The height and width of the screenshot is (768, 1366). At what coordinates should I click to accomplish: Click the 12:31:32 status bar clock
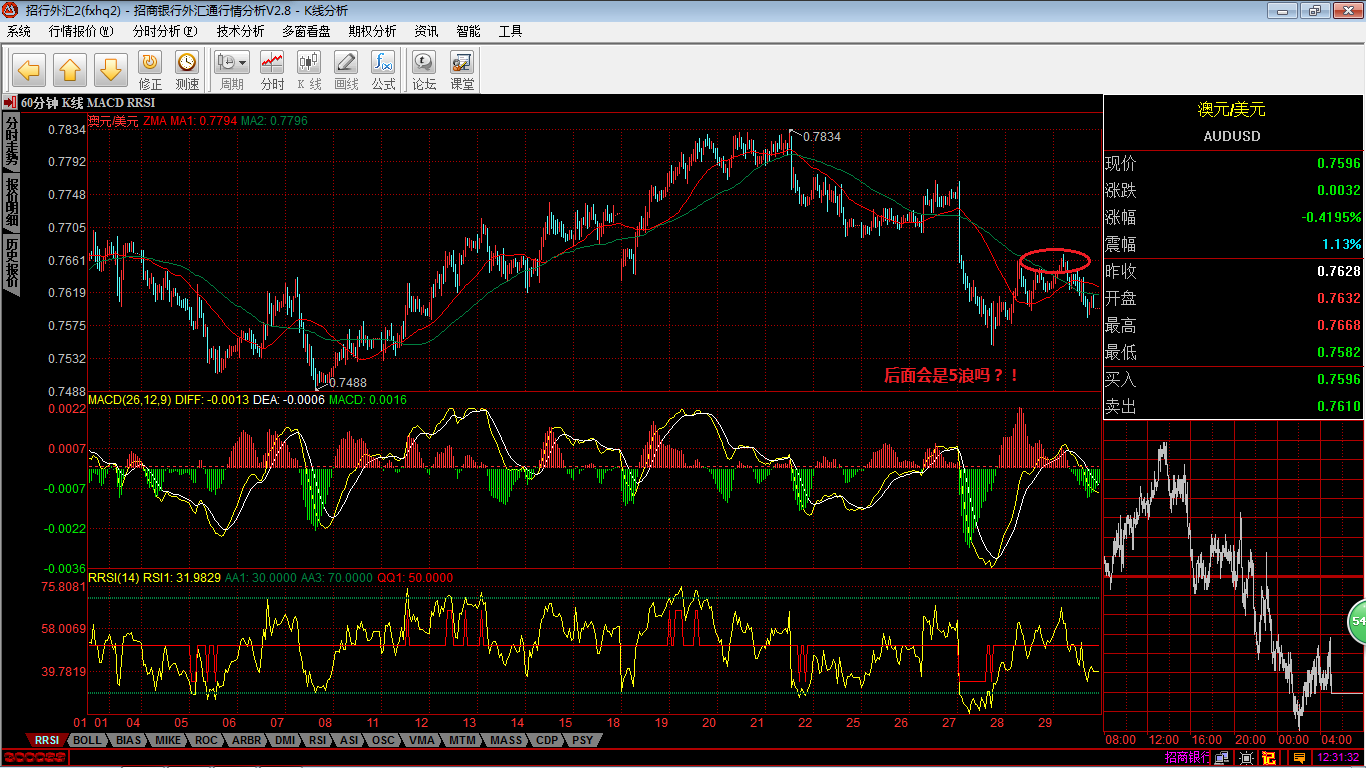tap(1337, 758)
